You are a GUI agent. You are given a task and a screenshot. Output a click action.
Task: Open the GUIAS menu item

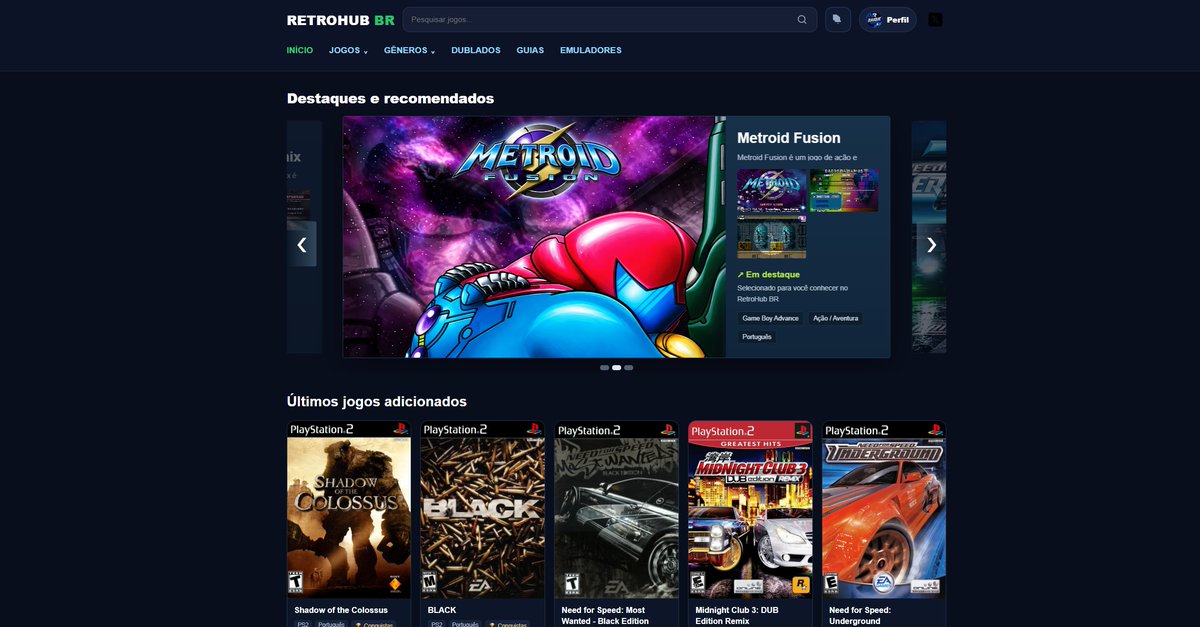click(x=530, y=50)
